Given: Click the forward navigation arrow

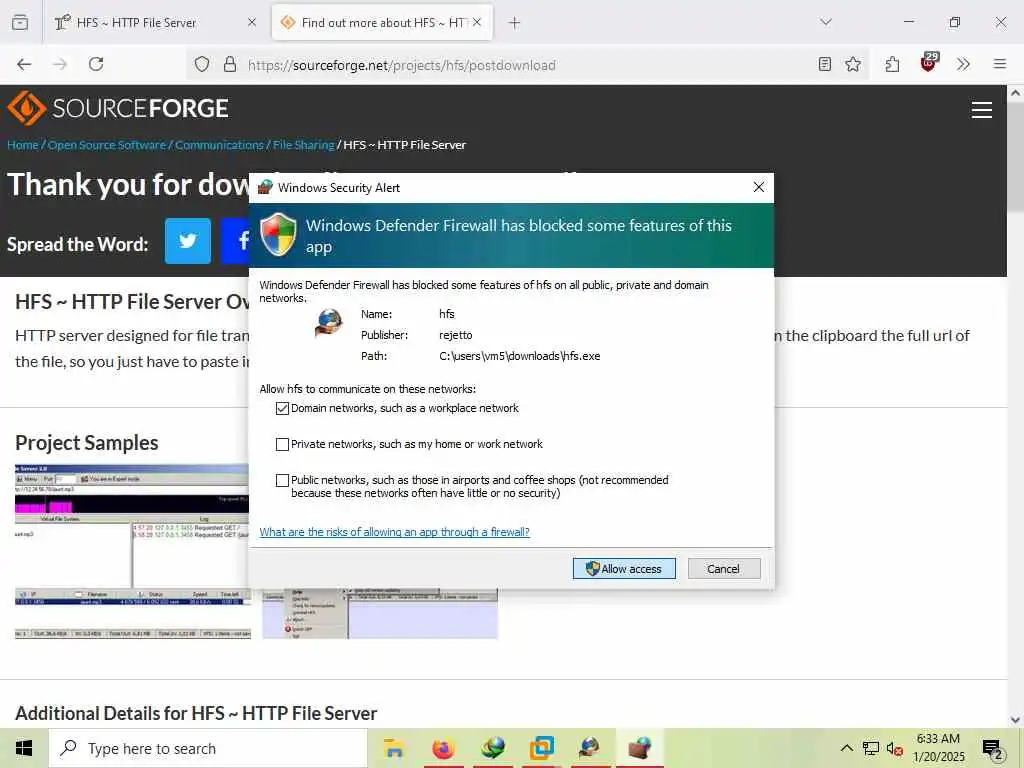Looking at the screenshot, I should [60, 64].
